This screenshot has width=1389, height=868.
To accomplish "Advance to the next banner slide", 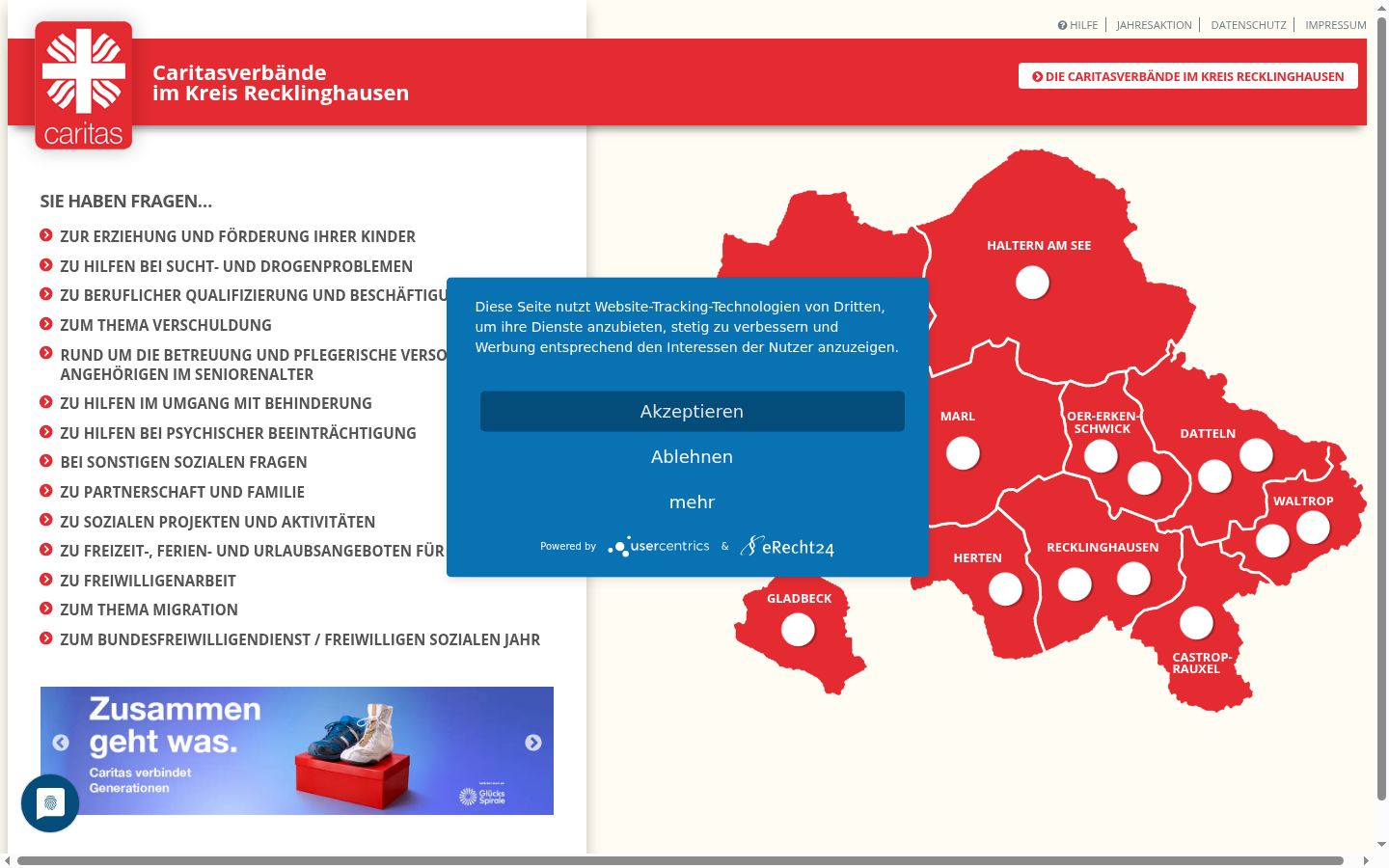I will pyautogui.click(x=533, y=743).
